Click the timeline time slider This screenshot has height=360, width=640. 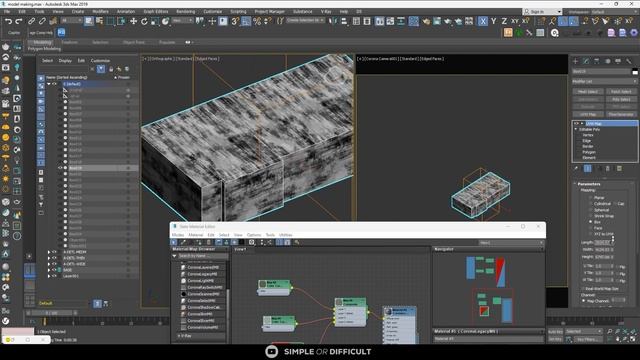click(x=52, y=313)
